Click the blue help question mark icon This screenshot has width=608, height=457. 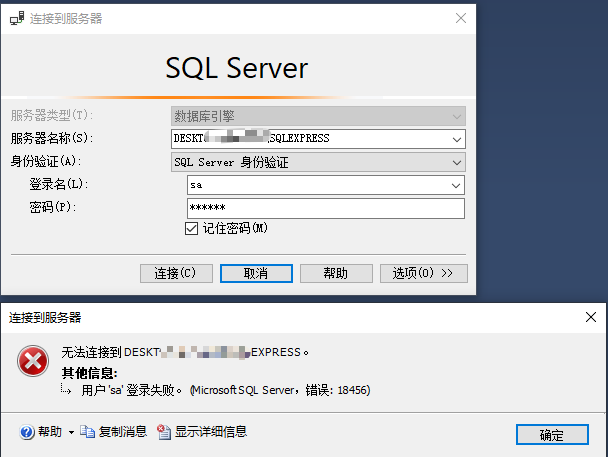(x=27, y=432)
